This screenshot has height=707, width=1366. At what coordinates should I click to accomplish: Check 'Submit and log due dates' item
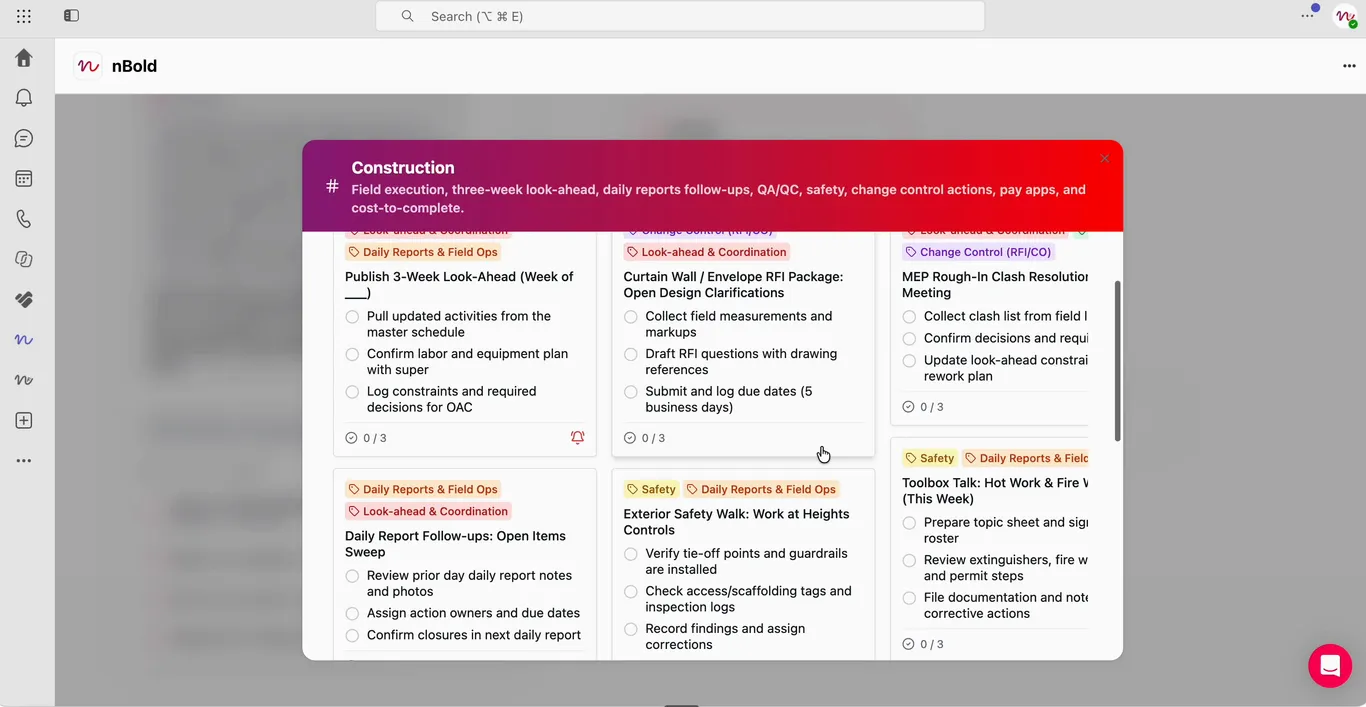tap(631, 392)
